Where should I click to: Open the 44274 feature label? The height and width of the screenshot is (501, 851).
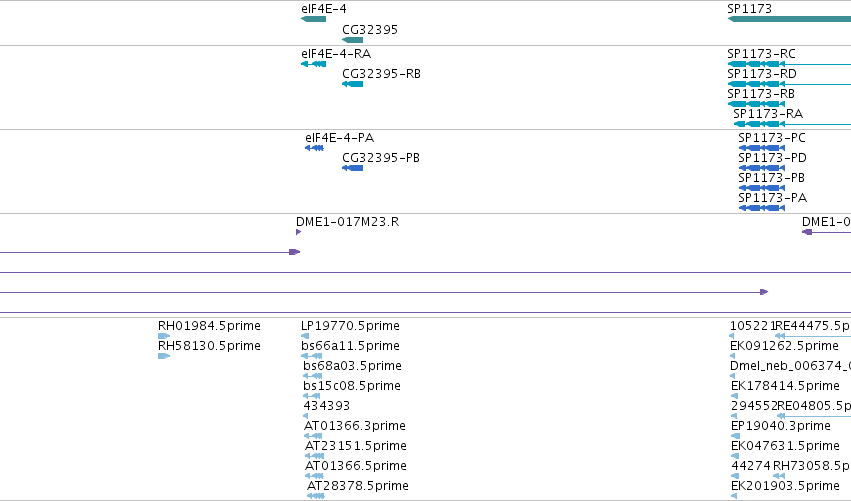pos(751,466)
